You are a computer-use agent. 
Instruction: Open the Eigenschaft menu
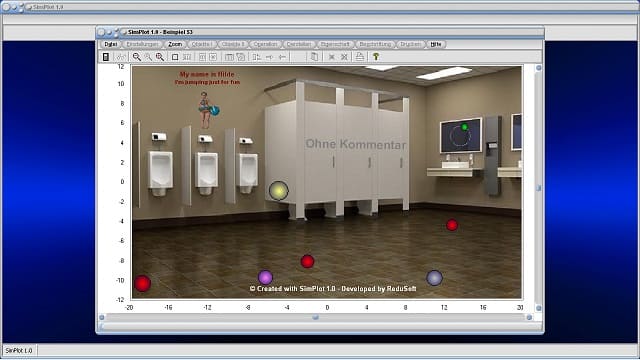point(335,44)
